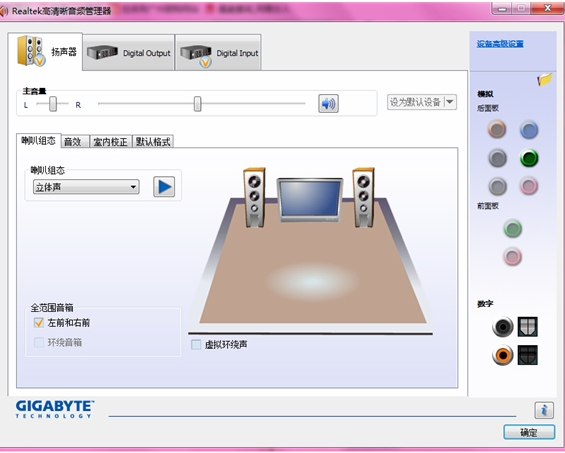
Task: Toggle the 环绕音箱 checkbox
Action: coord(39,342)
